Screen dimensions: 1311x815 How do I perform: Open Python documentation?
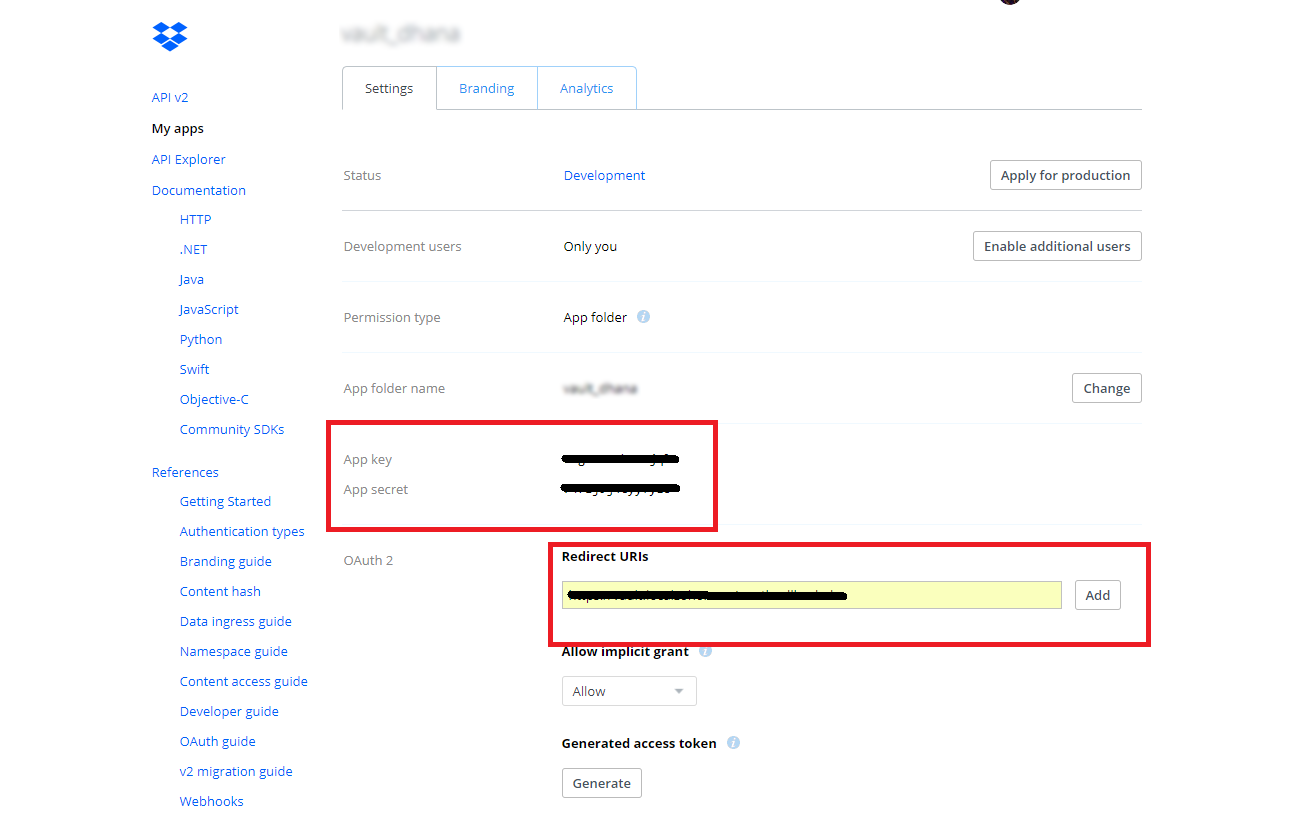pos(201,339)
